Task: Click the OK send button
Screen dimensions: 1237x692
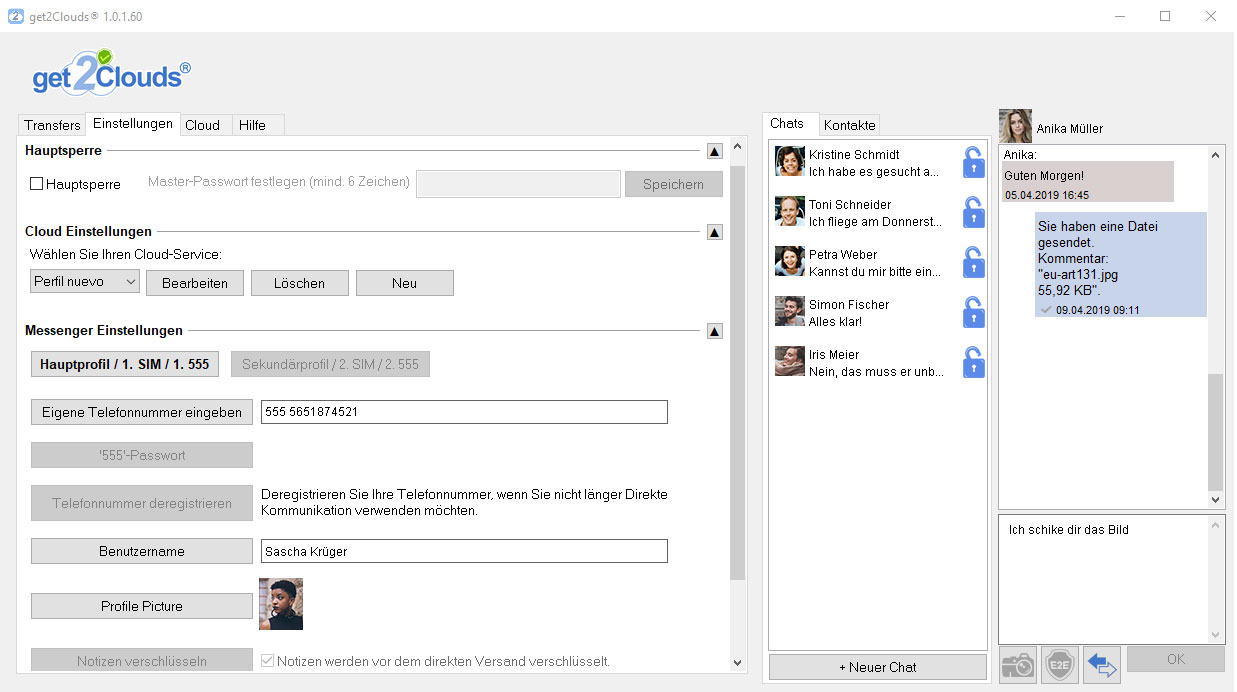Action: click(x=1176, y=659)
